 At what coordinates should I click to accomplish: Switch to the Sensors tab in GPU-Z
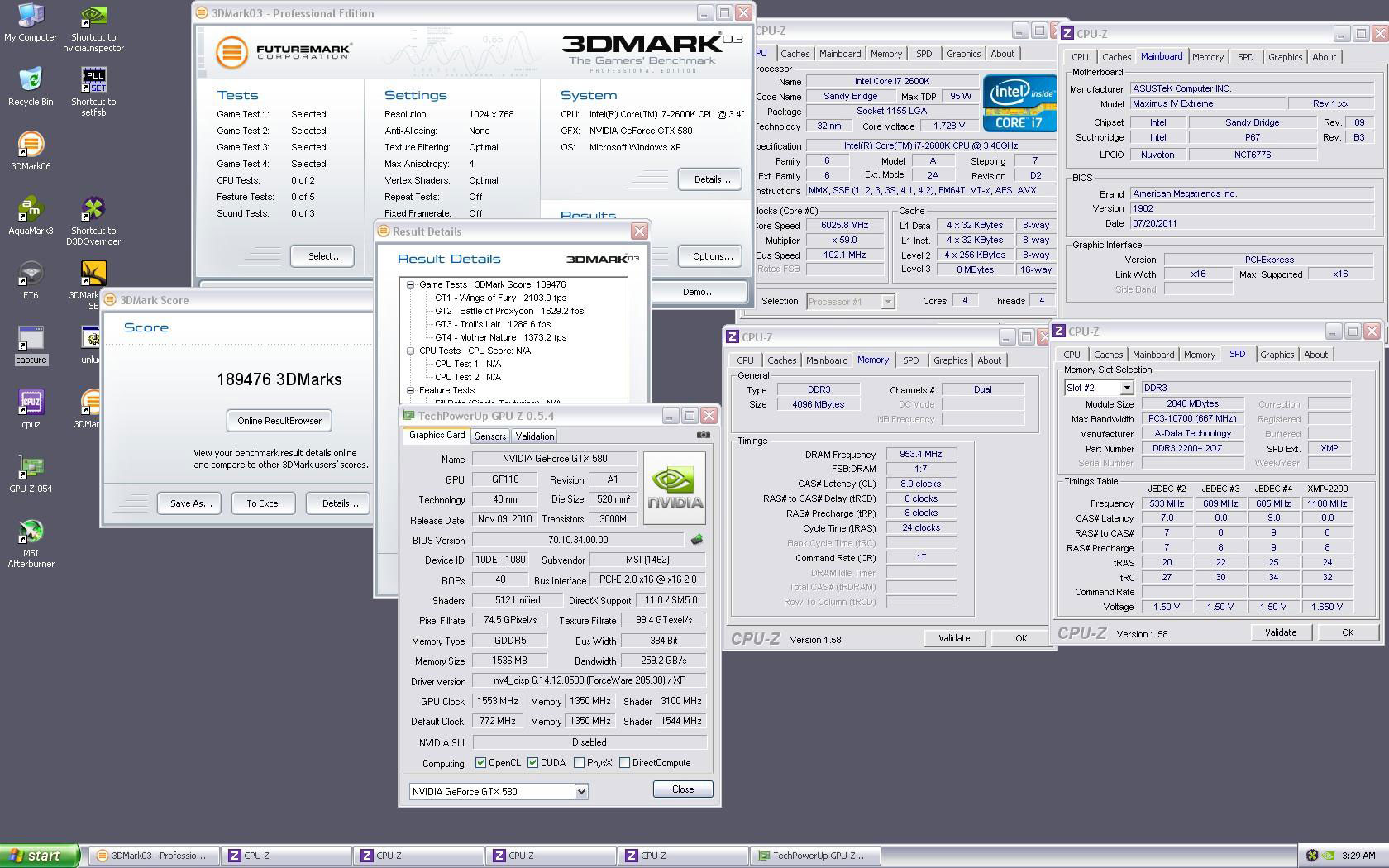pos(490,436)
